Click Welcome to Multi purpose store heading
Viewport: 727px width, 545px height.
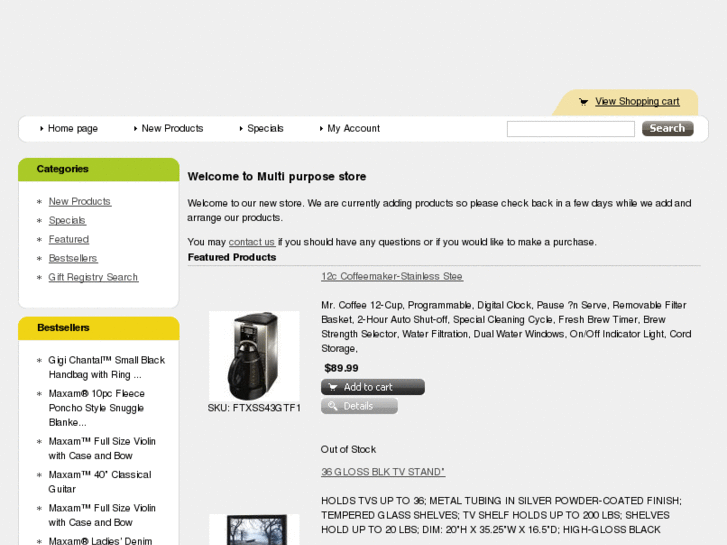[x=277, y=177]
